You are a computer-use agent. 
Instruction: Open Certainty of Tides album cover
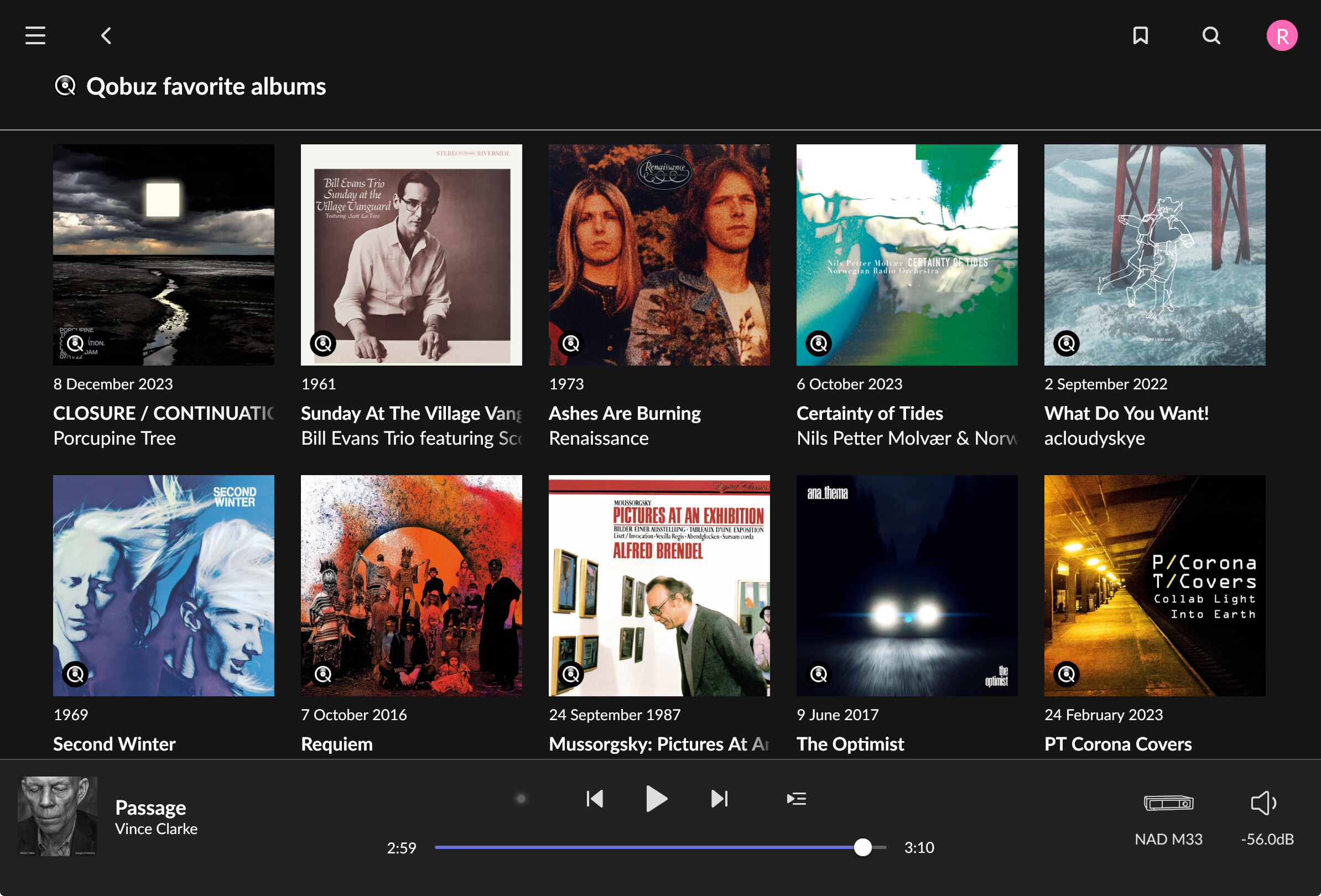(907, 254)
